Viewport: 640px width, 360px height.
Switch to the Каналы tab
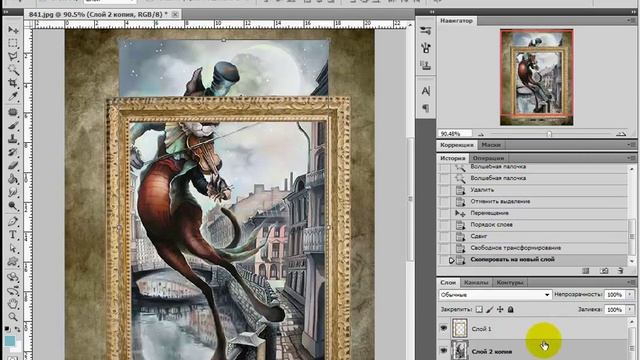coord(476,282)
